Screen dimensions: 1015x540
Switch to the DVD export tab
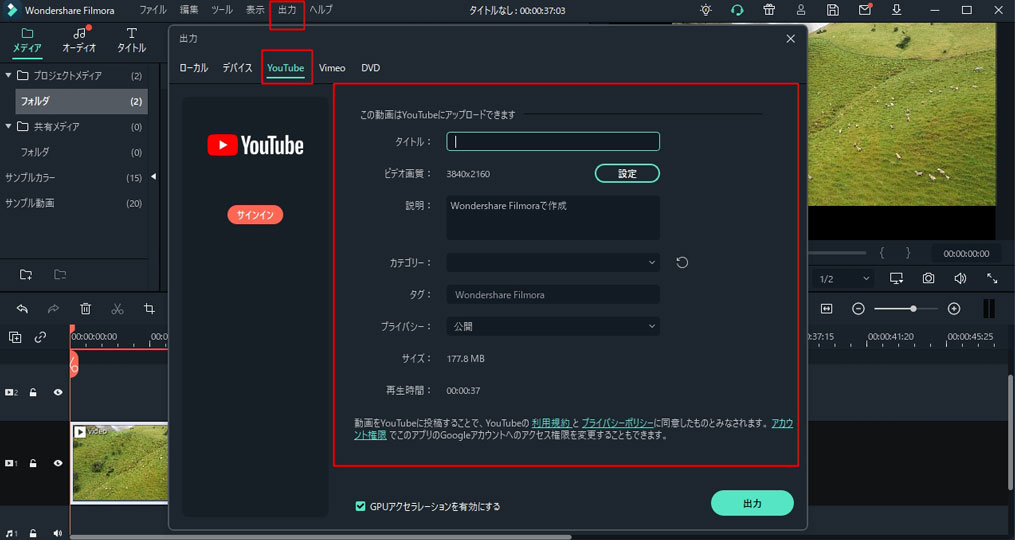coord(370,68)
